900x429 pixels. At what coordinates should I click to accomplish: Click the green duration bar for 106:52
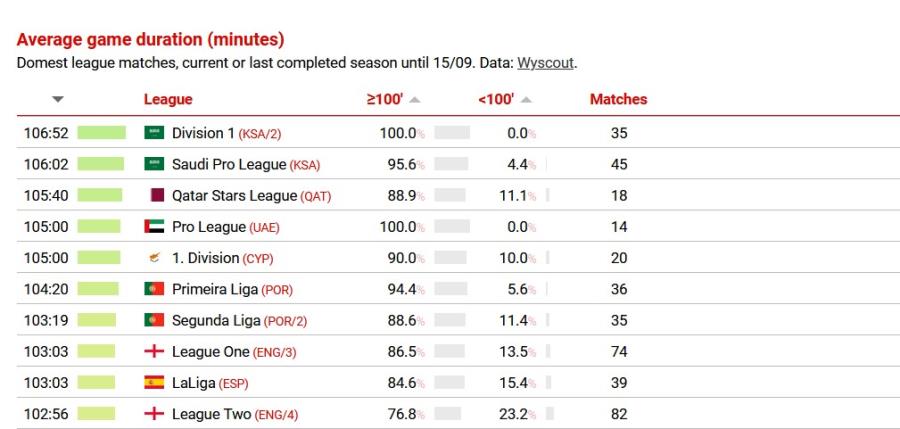[102, 133]
